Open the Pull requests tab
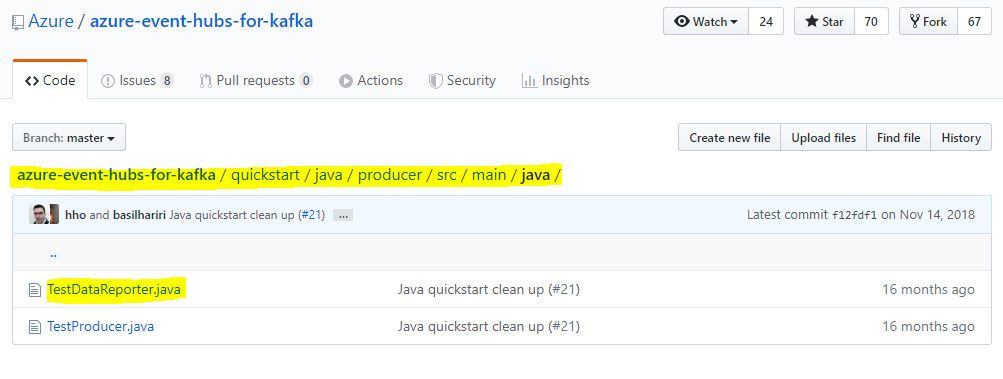Image resolution: width=1003 pixels, height=379 pixels. point(256,81)
